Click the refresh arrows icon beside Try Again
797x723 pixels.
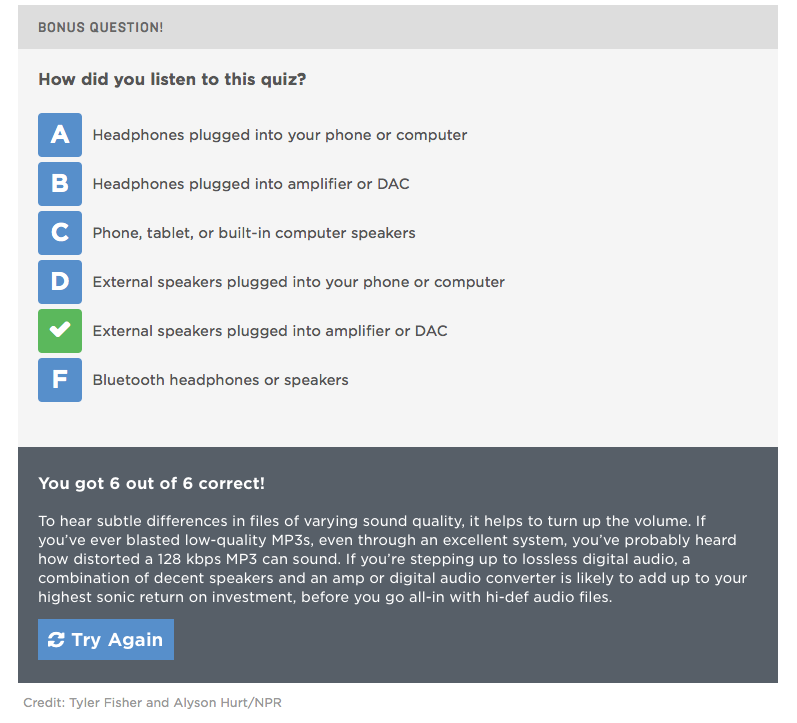tap(56, 640)
